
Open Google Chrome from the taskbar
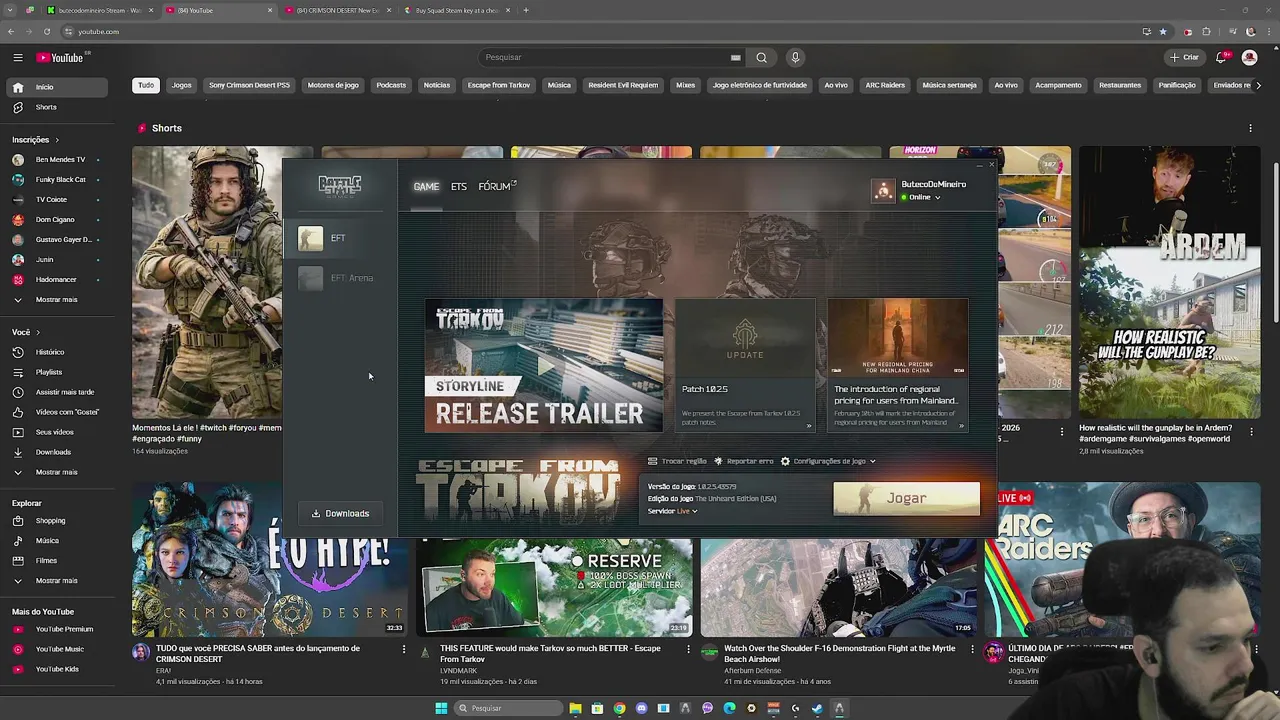click(x=619, y=708)
